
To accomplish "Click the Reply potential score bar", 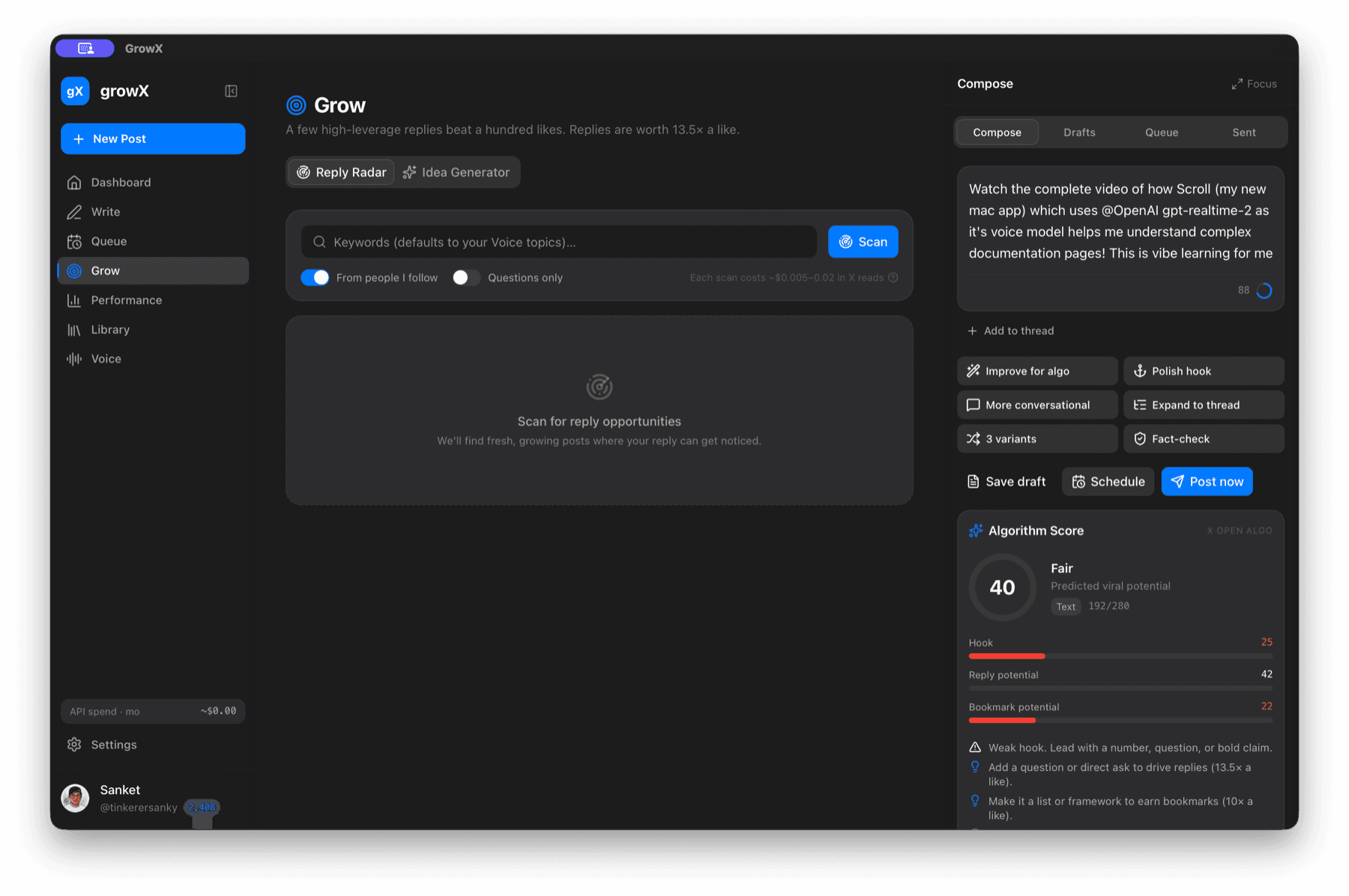I will pos(1121,688).
